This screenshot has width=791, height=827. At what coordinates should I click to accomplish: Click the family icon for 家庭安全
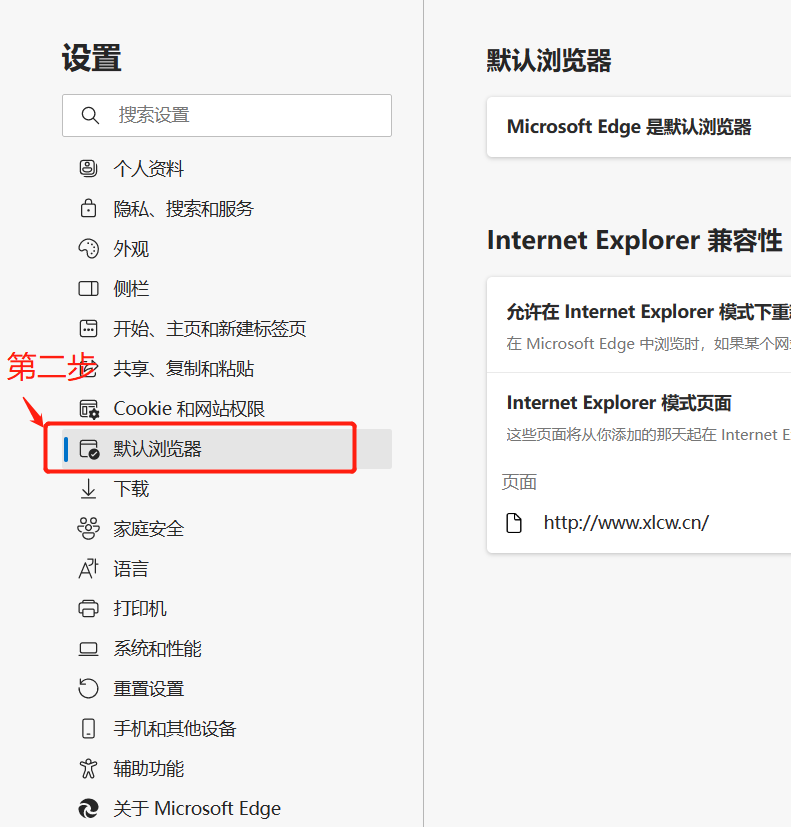click(88, 528)
